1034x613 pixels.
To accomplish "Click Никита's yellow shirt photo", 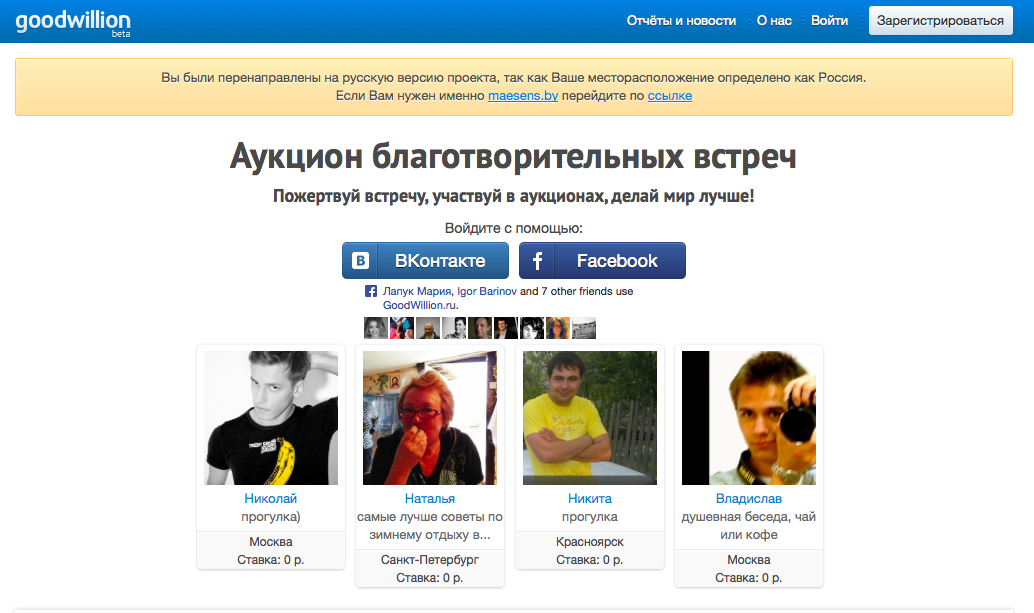I will pos(590,418).
